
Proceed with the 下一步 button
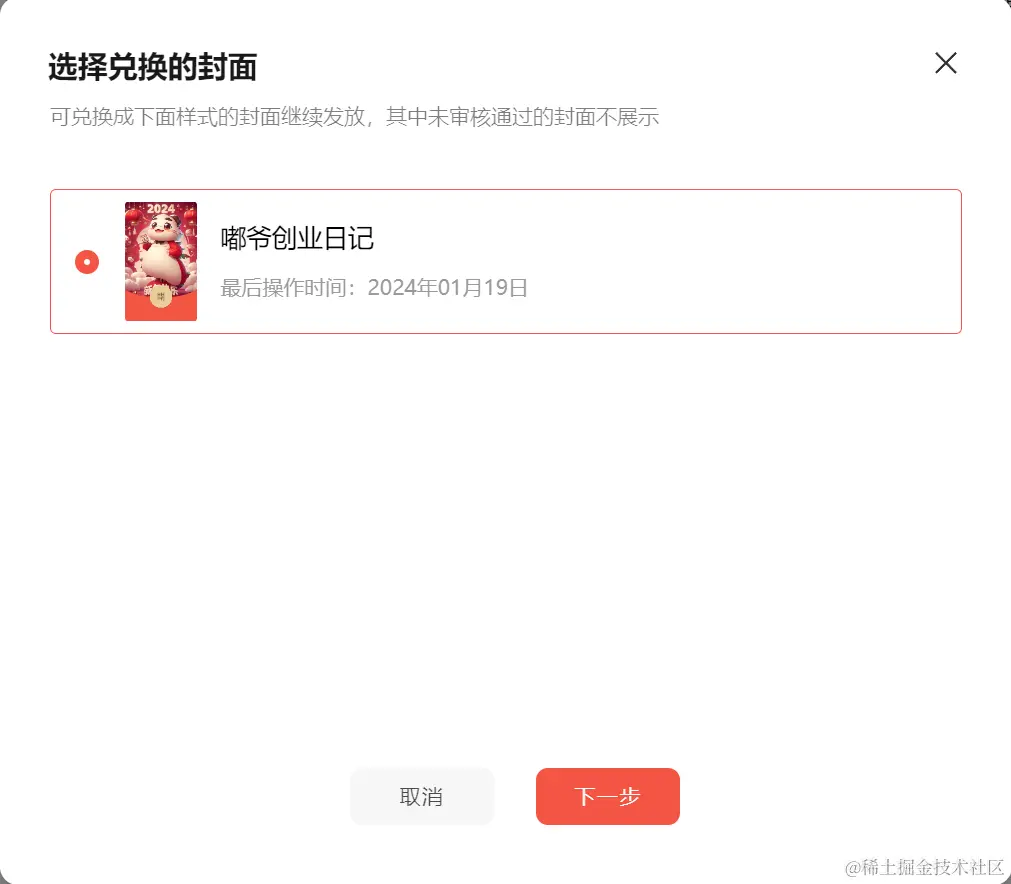click(x=607, y=796)
